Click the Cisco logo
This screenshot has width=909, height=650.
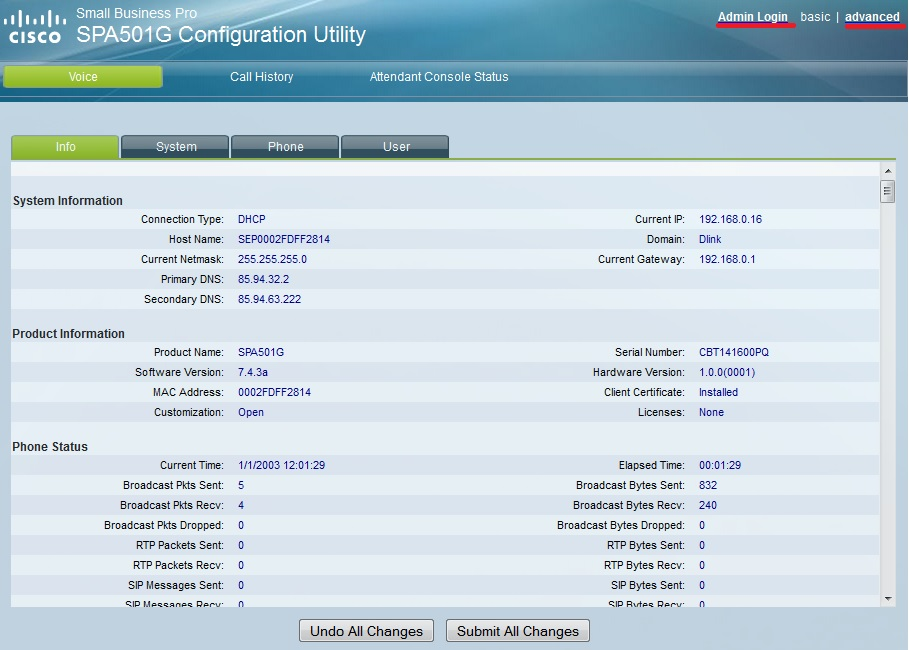tap(35, 27)
